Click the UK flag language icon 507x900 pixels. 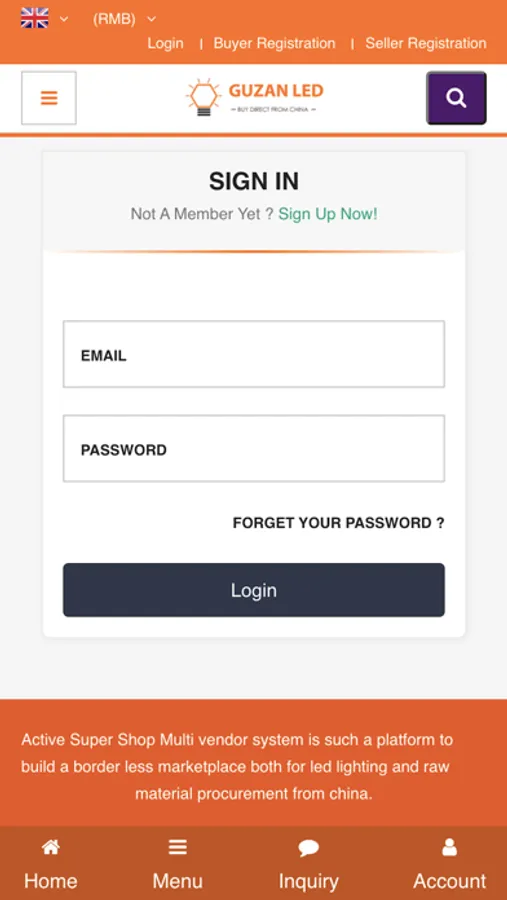coord(34,18)
